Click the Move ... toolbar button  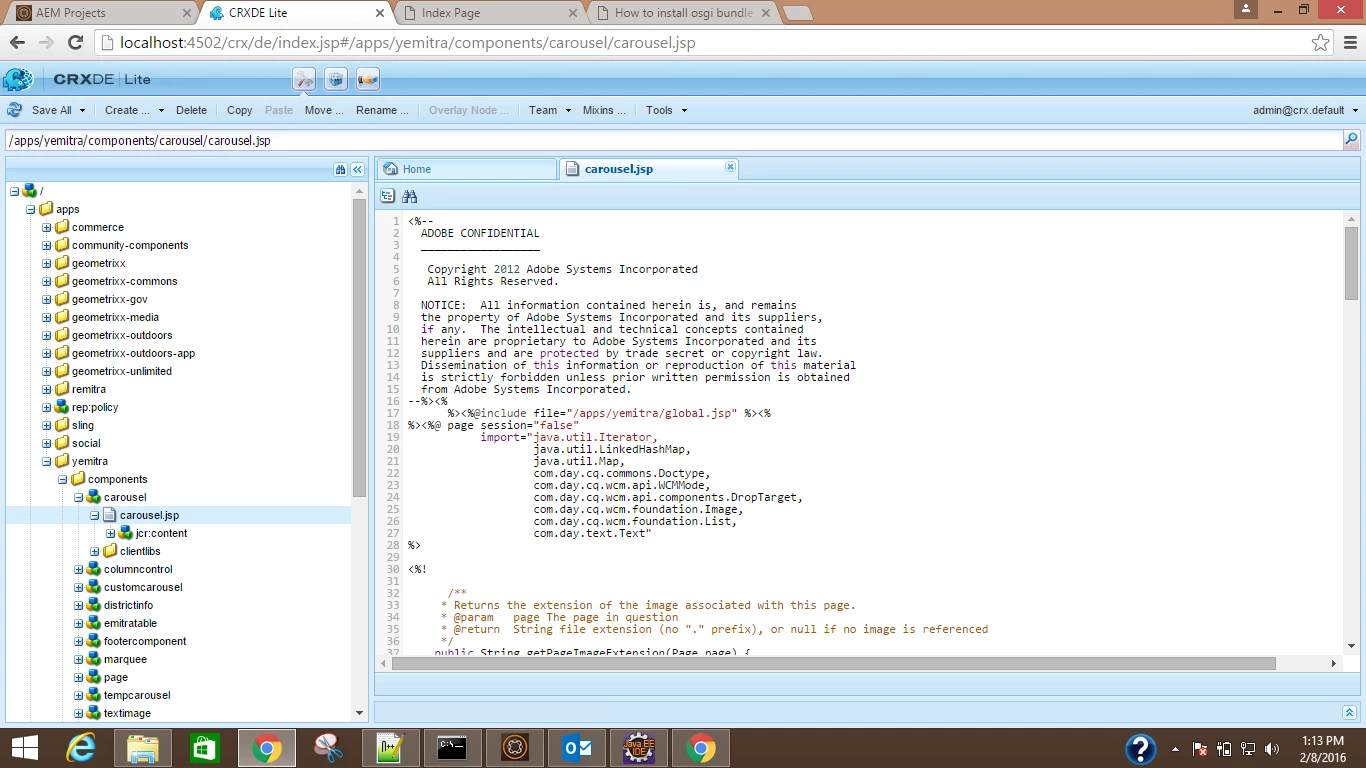[x=324, y=110]
